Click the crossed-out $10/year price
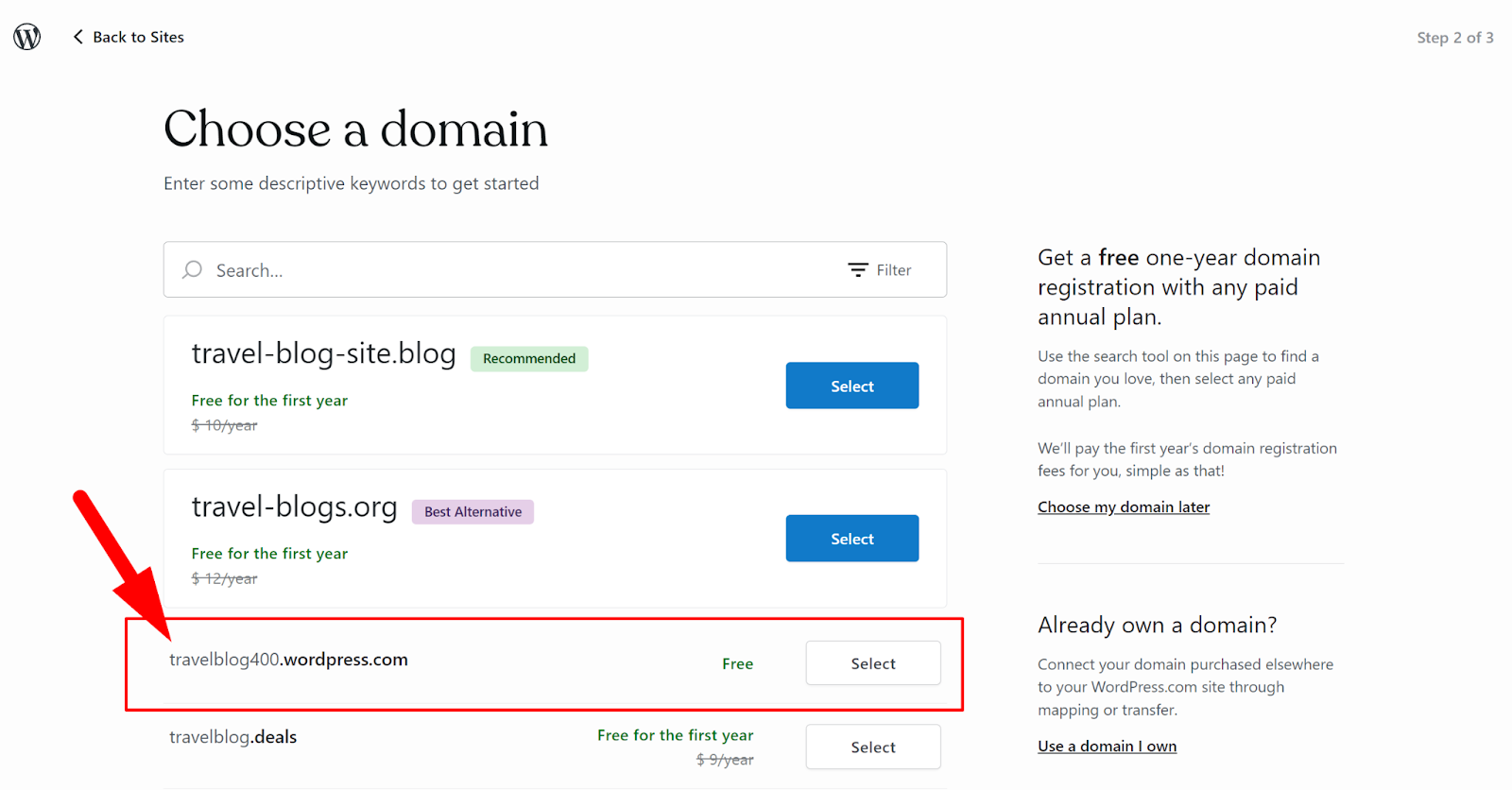The image size is (1512, 790). (x=224, y=425)
